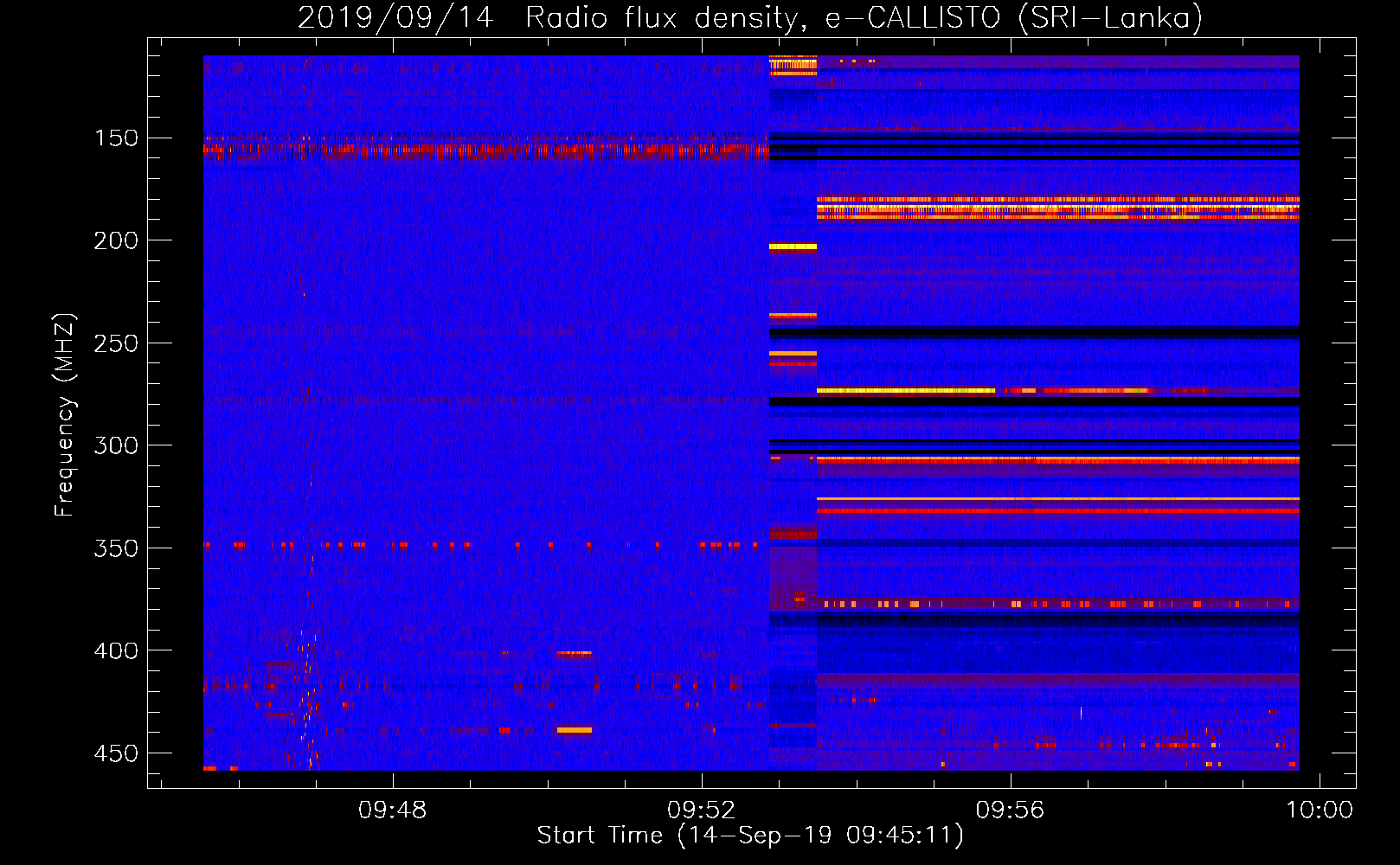The image size is (1400, 865).
Task: Click the short yellow band near 200 MHz
Action: tap(793, 247)
